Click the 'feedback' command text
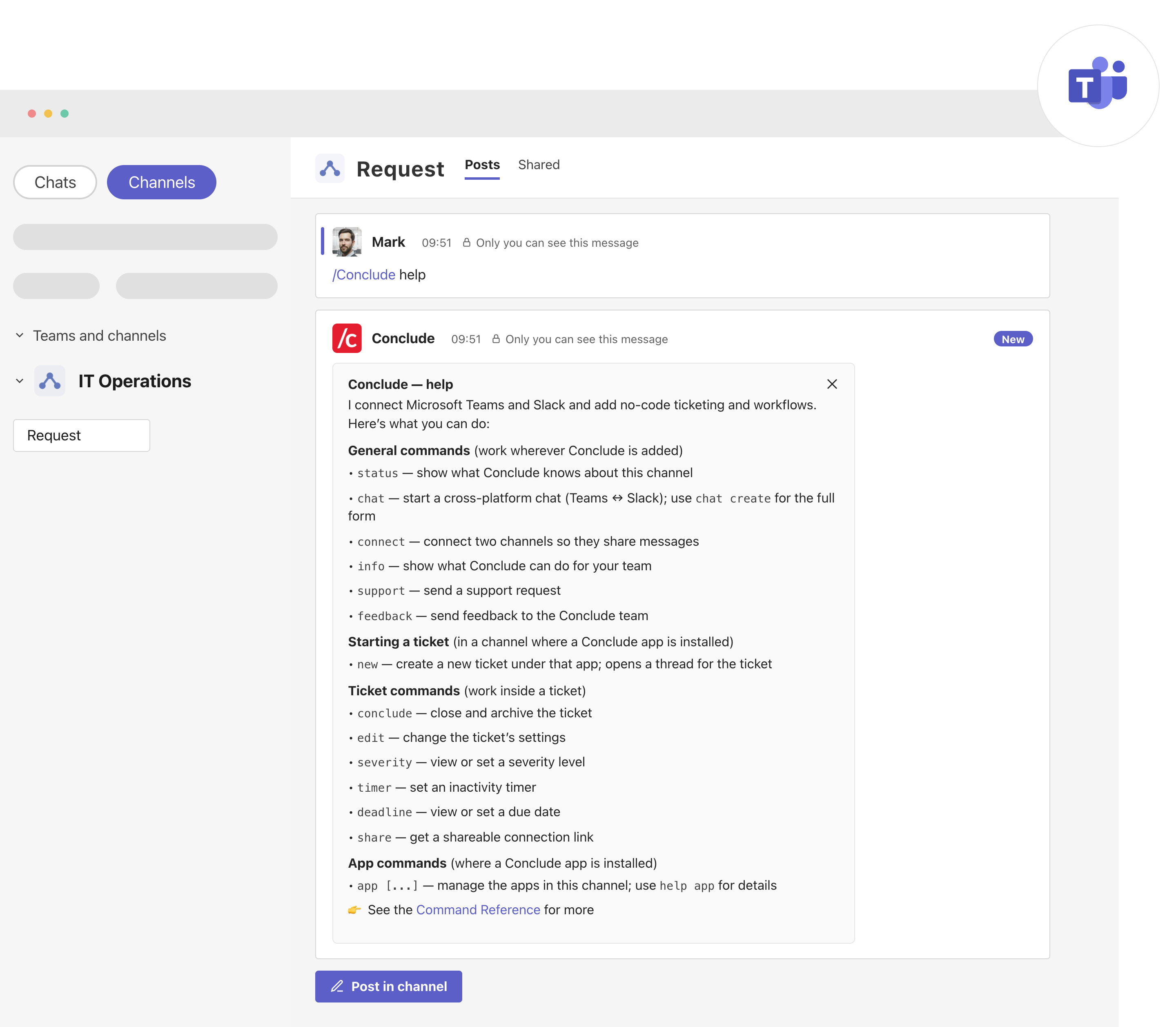Viewport: 1176px width, 1027px height. pyautogui.click(x=384, y=616)
